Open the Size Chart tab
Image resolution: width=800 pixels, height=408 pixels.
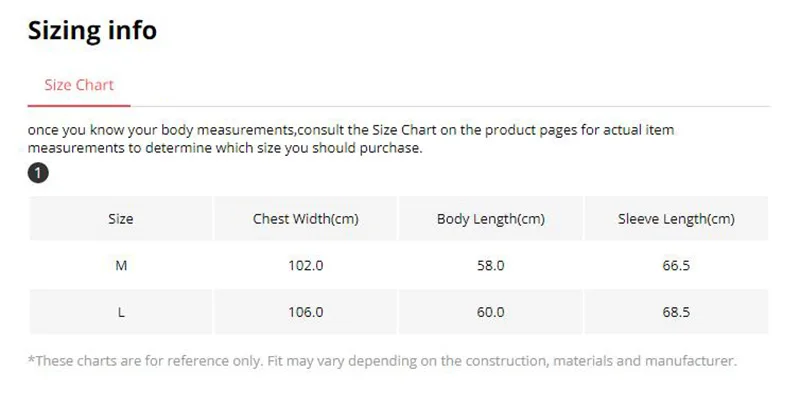pyautogui.click(x=79, y=85)
